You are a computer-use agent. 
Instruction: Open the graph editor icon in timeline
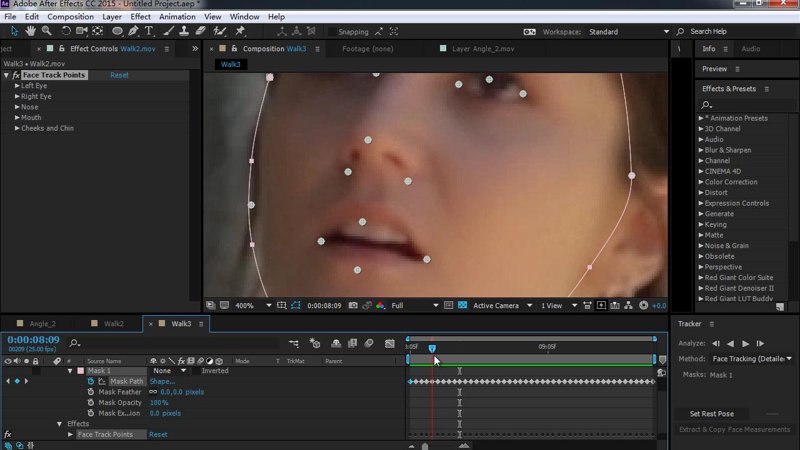click(390, 343)
